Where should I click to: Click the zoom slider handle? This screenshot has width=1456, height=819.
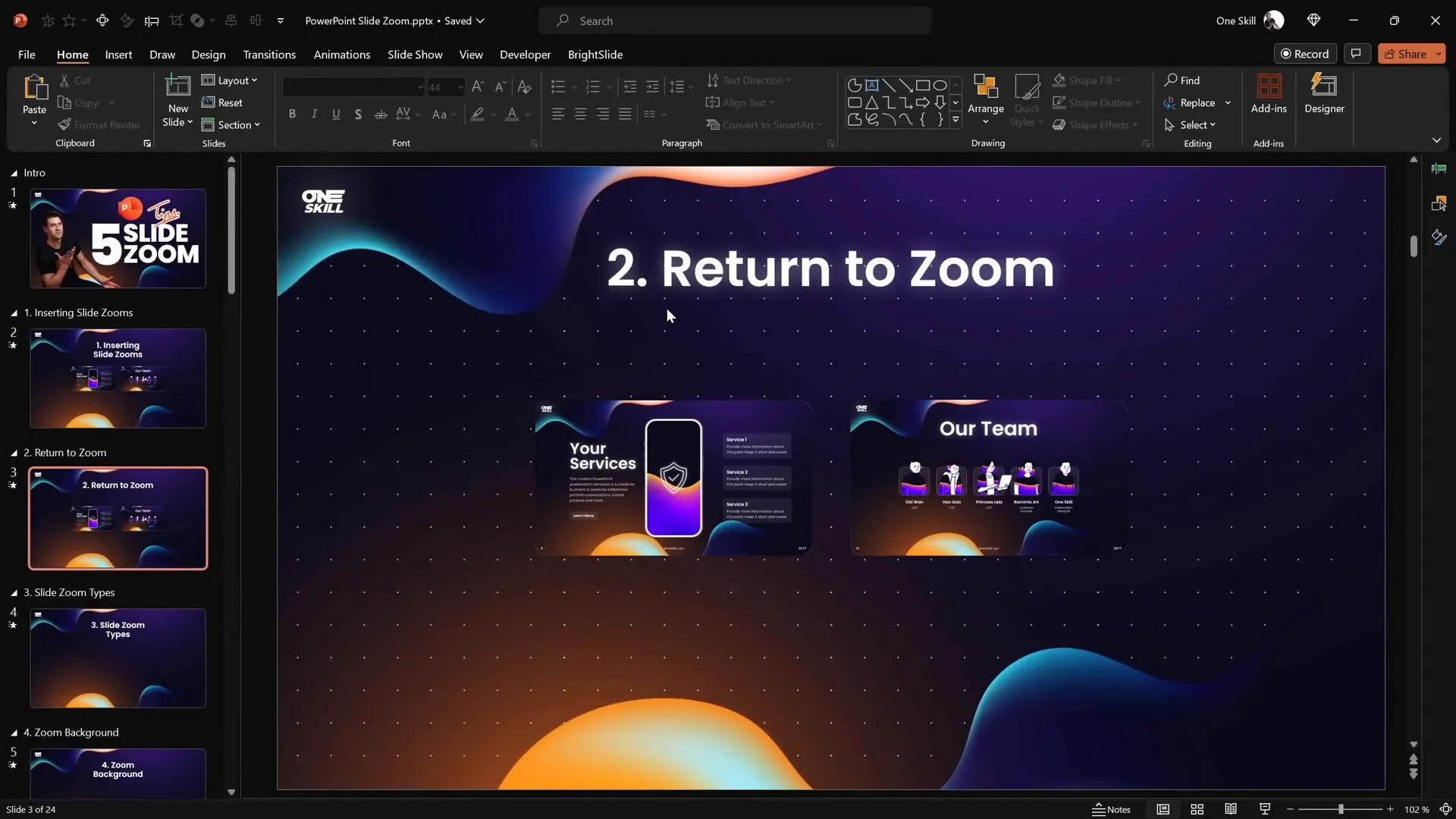click(1341, 809)
